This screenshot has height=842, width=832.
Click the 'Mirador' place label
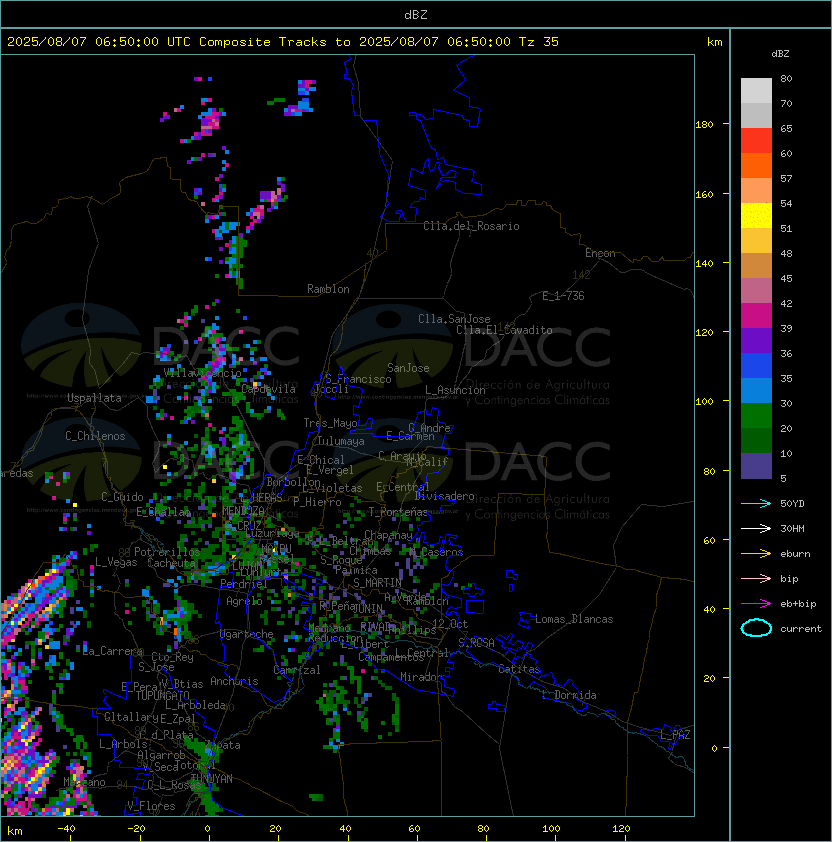[422, 677]
